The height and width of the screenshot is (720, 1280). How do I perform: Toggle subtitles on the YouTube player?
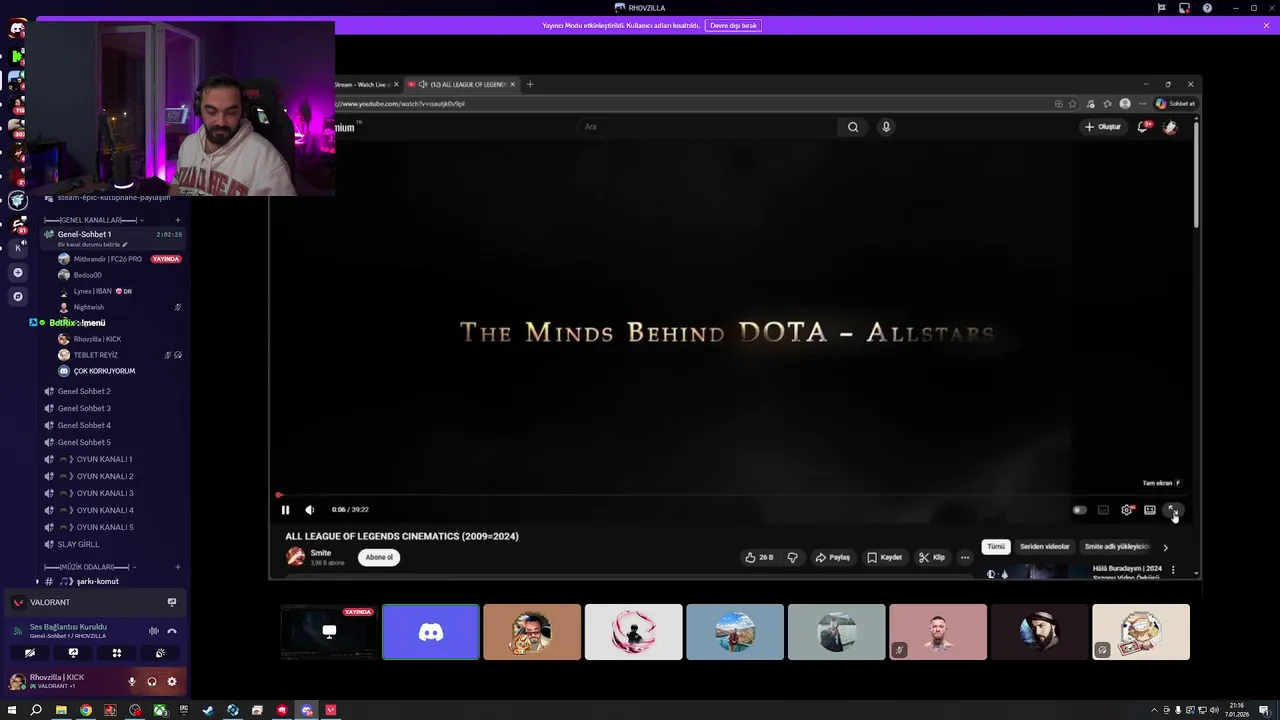click(x=1103, y=510)
